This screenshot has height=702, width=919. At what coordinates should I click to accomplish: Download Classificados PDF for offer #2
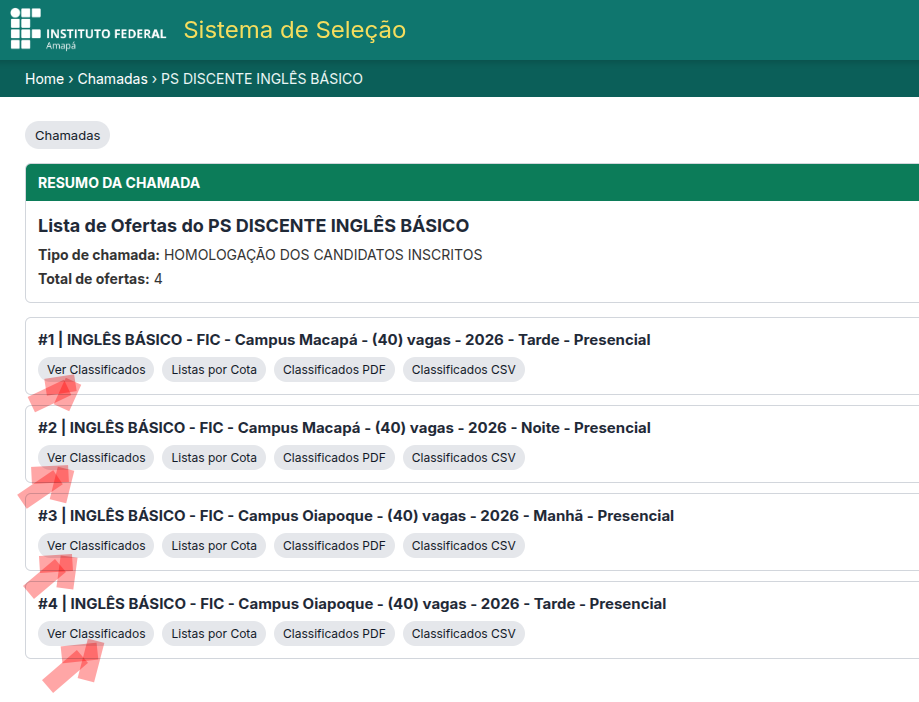click(x=334, y=458)
